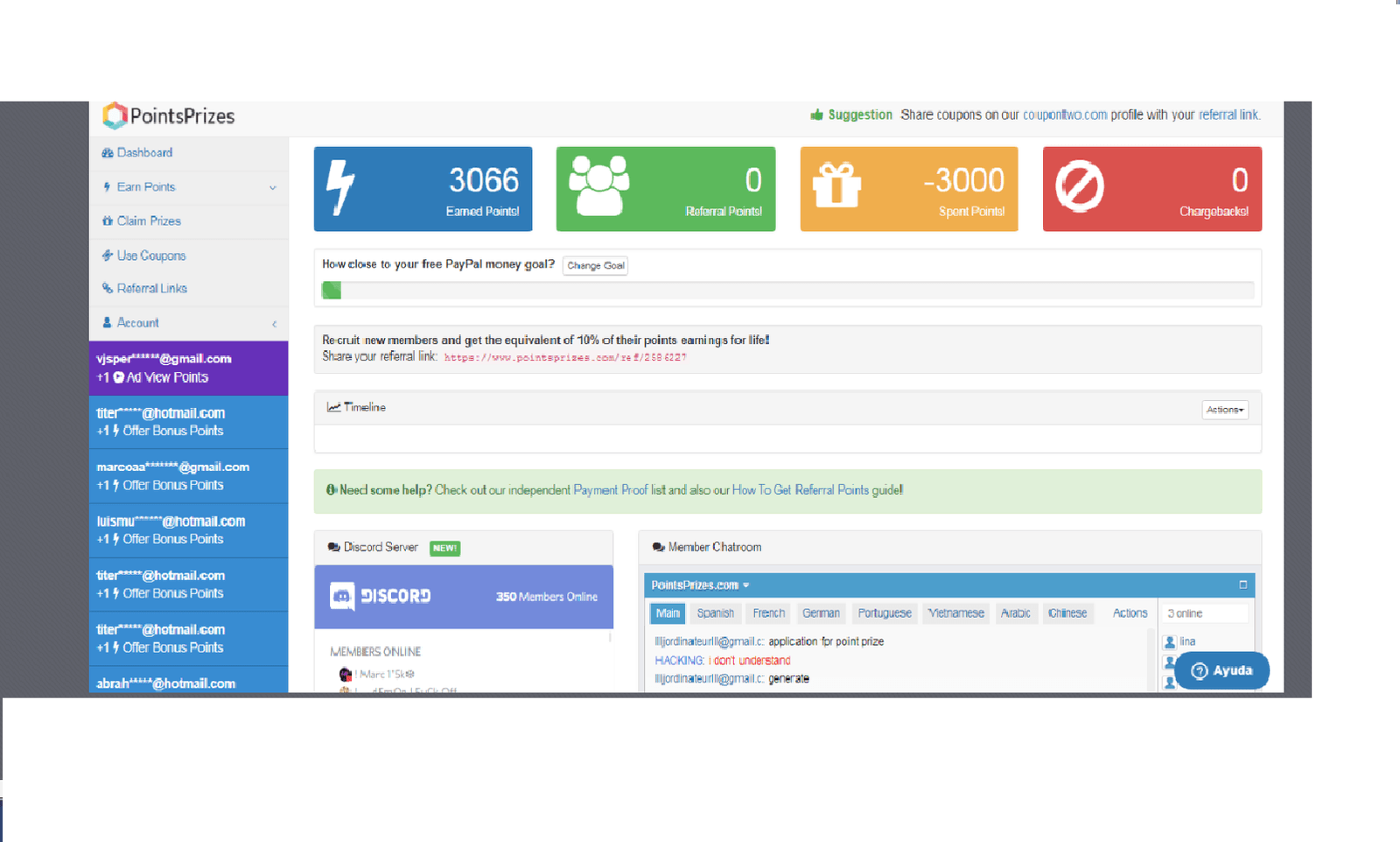
Task: Switch to the Portuguese chat tab
Action: [x=885, y=614]
